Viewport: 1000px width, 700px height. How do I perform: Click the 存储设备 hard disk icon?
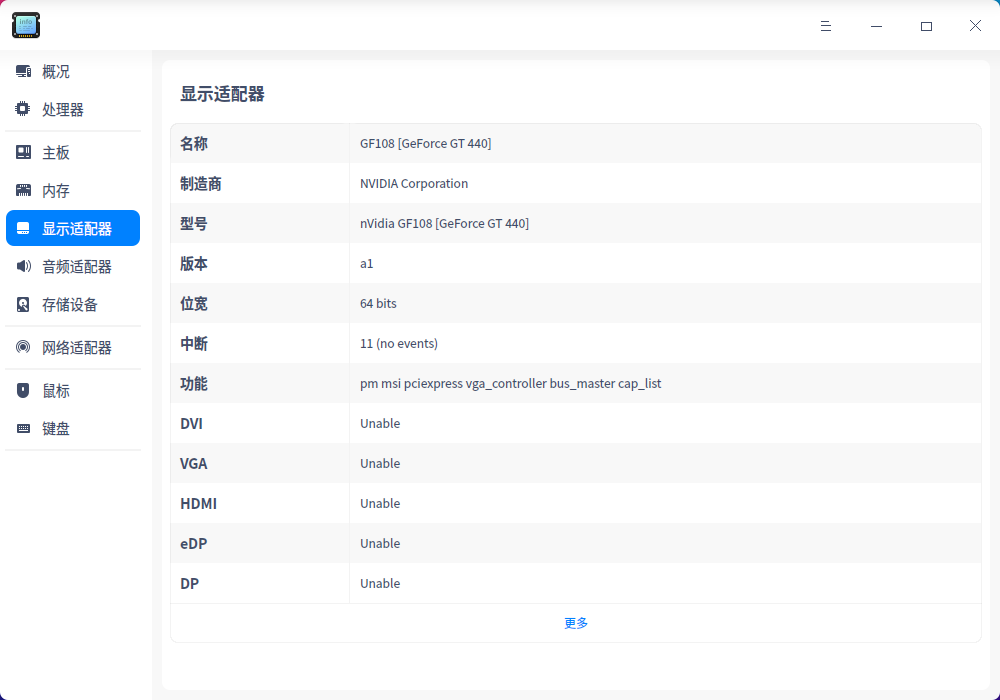tap(22, 304)
